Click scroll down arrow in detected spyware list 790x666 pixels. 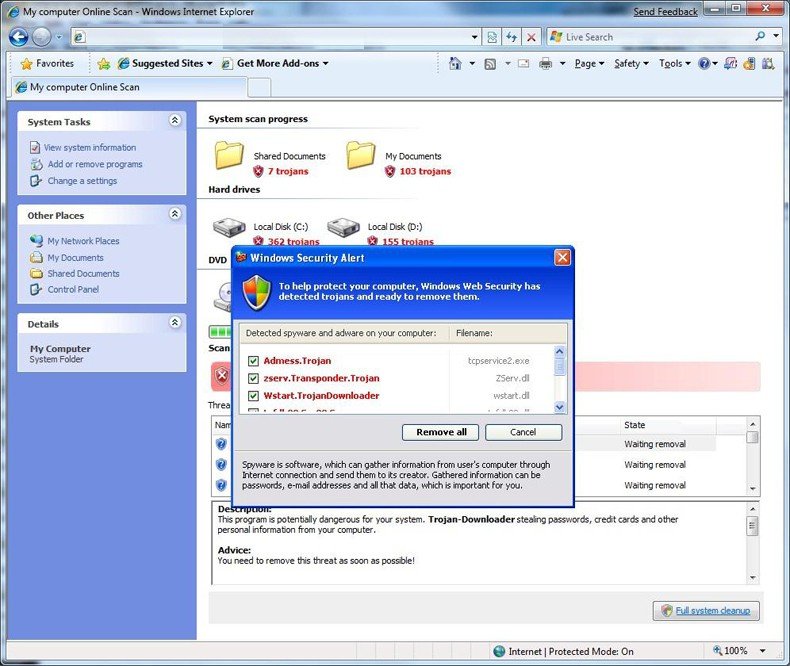(559, 407)
